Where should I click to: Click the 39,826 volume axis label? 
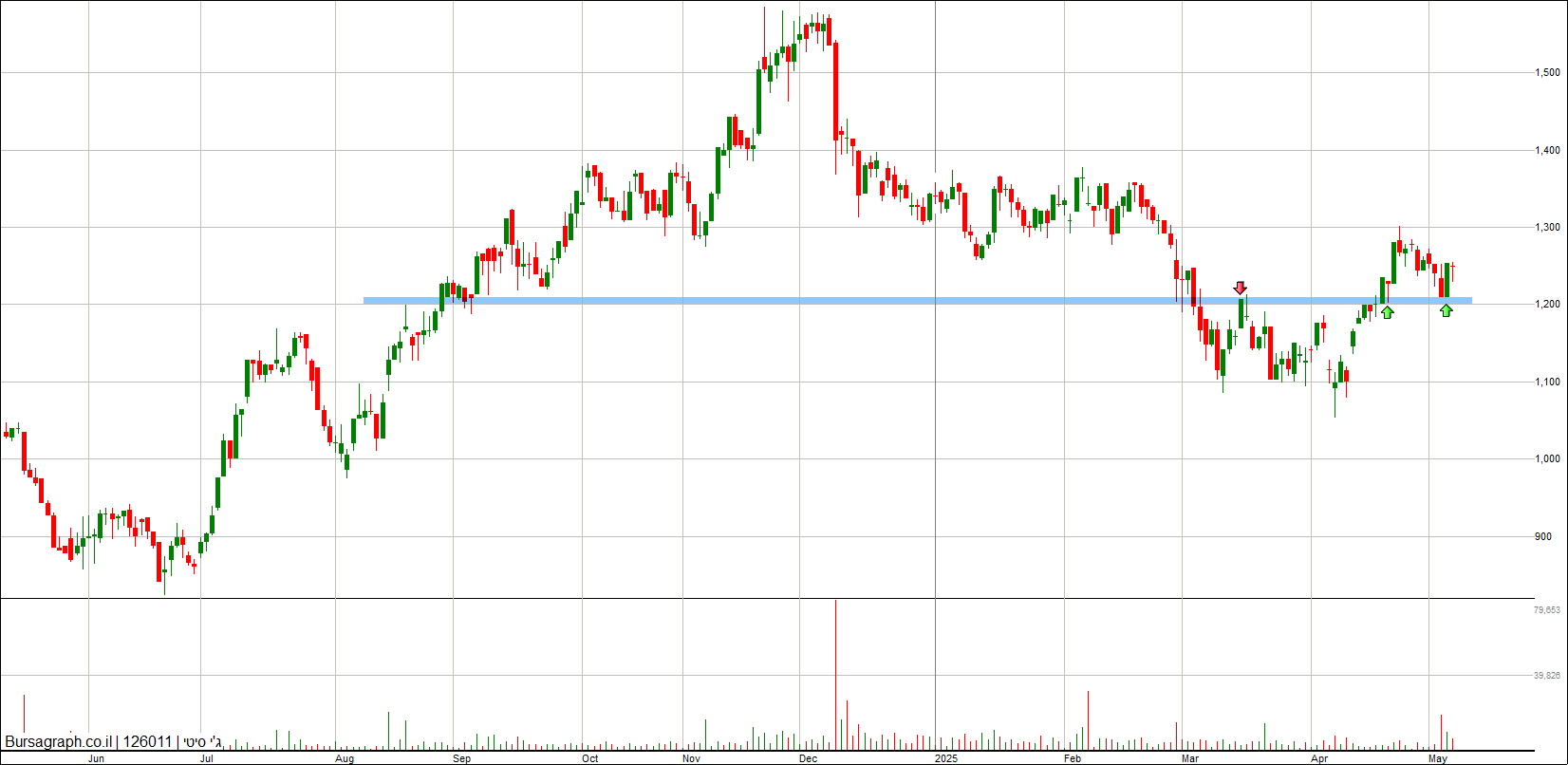click(x=1547, y=676)
